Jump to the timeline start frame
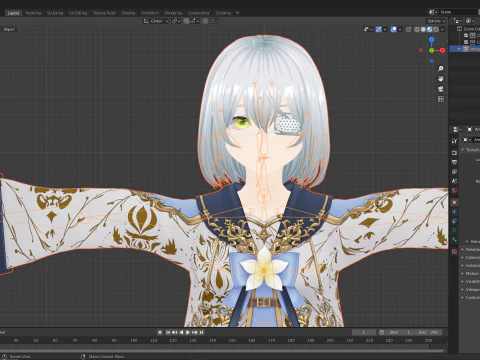 (168, 332)
